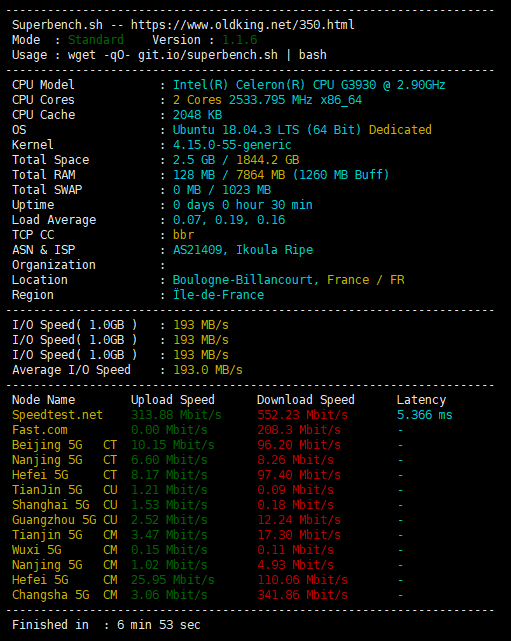Click the Ubuntu 18.04.3 LTS OS value
Screen dimensions: 511x641
coord(267,130)
